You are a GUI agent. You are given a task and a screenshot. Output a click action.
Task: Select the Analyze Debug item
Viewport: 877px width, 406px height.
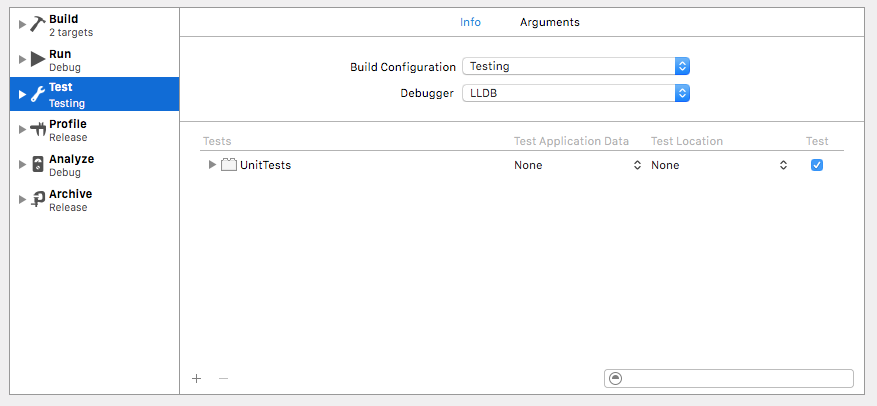click(95, 165)
